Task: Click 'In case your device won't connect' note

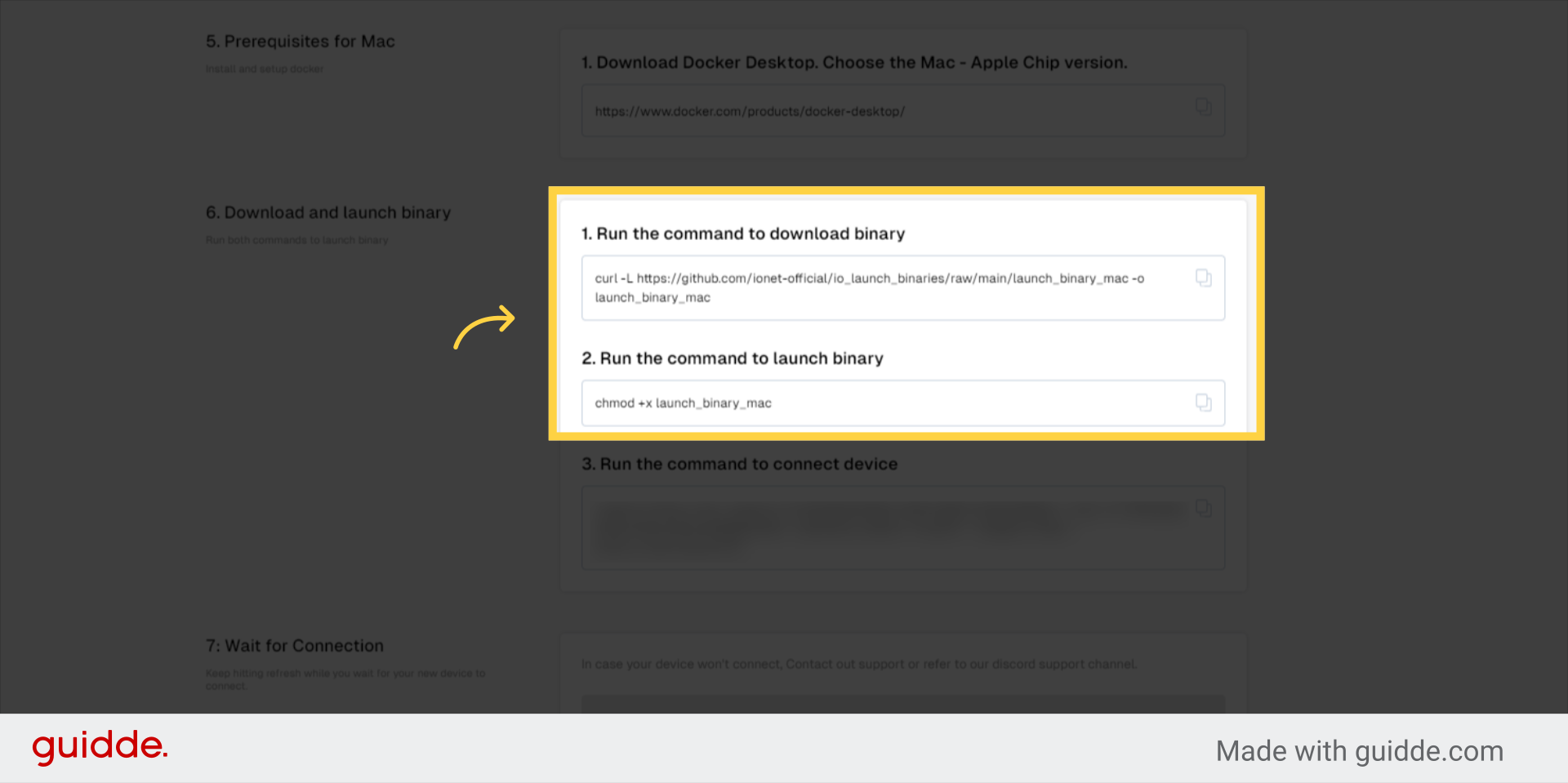Action: 859,665
